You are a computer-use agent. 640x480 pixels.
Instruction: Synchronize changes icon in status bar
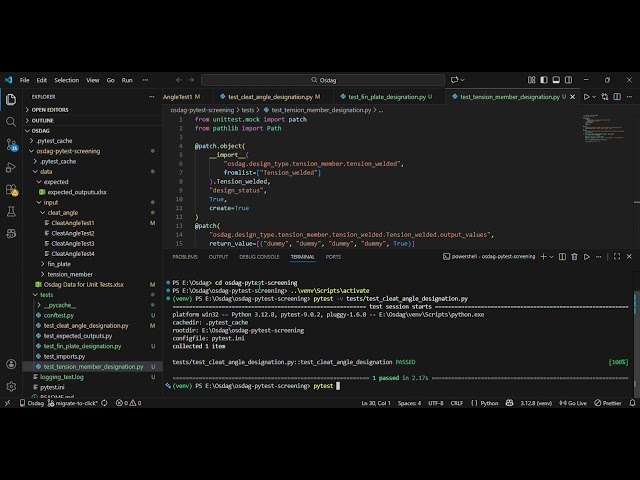[104, 403]
